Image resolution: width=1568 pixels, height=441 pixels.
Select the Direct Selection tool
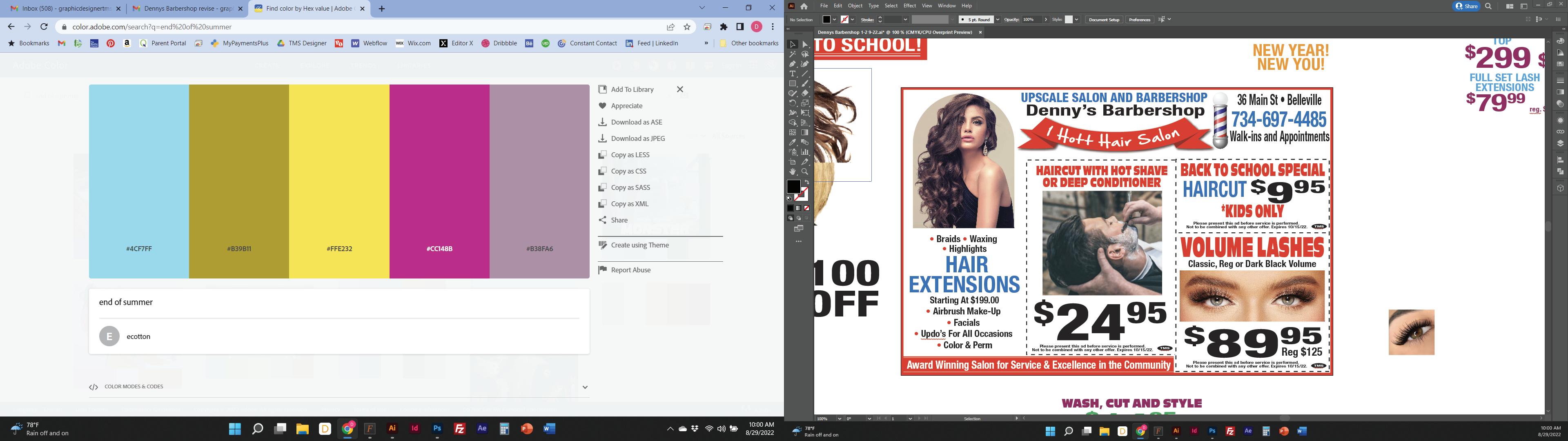pyautogui.click(x=805, y=45)
